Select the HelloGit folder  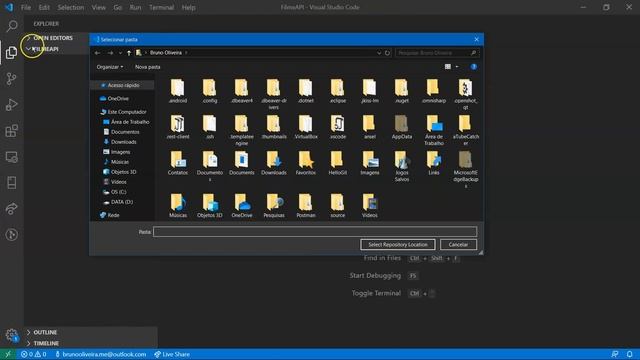pos(338,163)
